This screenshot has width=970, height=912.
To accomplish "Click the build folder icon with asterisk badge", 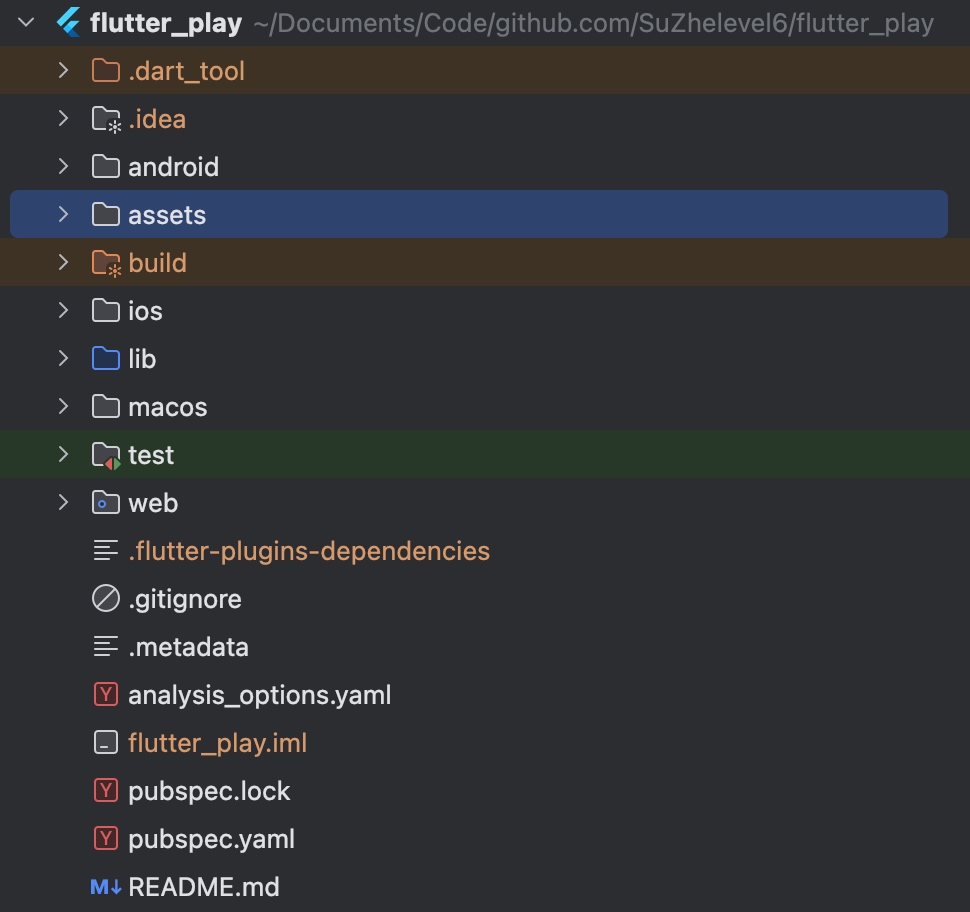I will (105, 263).
